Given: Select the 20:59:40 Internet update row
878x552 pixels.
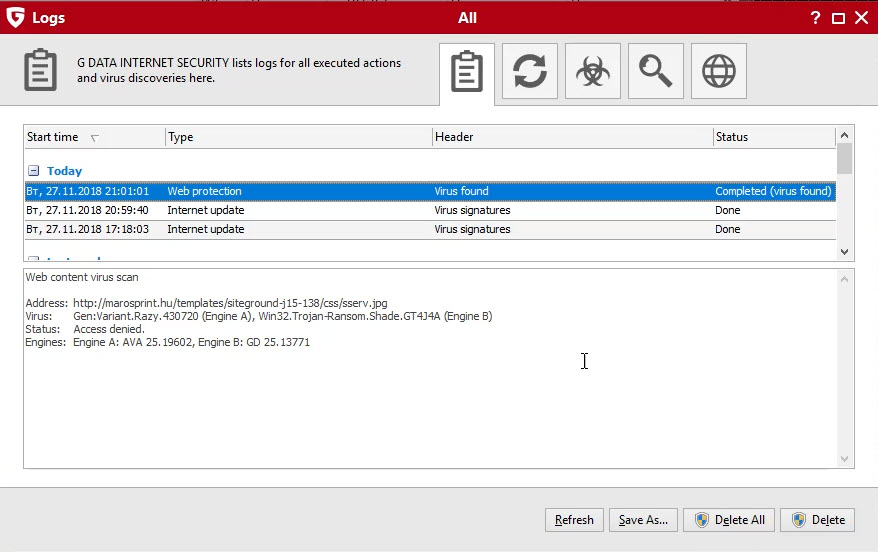Looking at the screenshot, I should [430, 210].
